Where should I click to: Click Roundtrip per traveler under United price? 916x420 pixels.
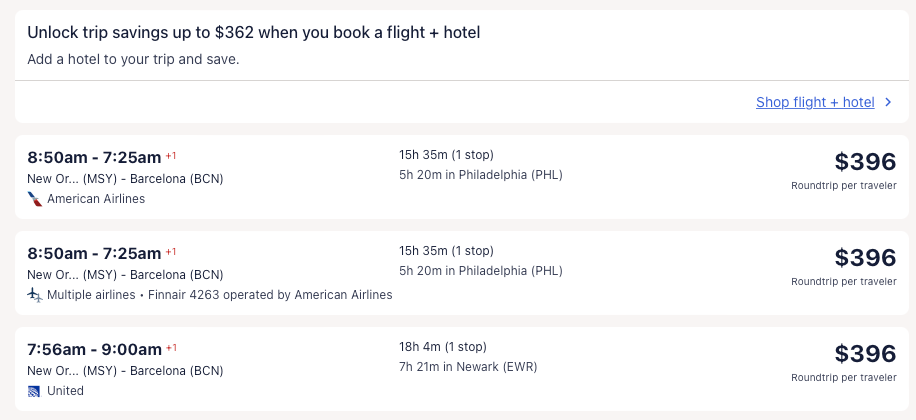tap(843, 378)
